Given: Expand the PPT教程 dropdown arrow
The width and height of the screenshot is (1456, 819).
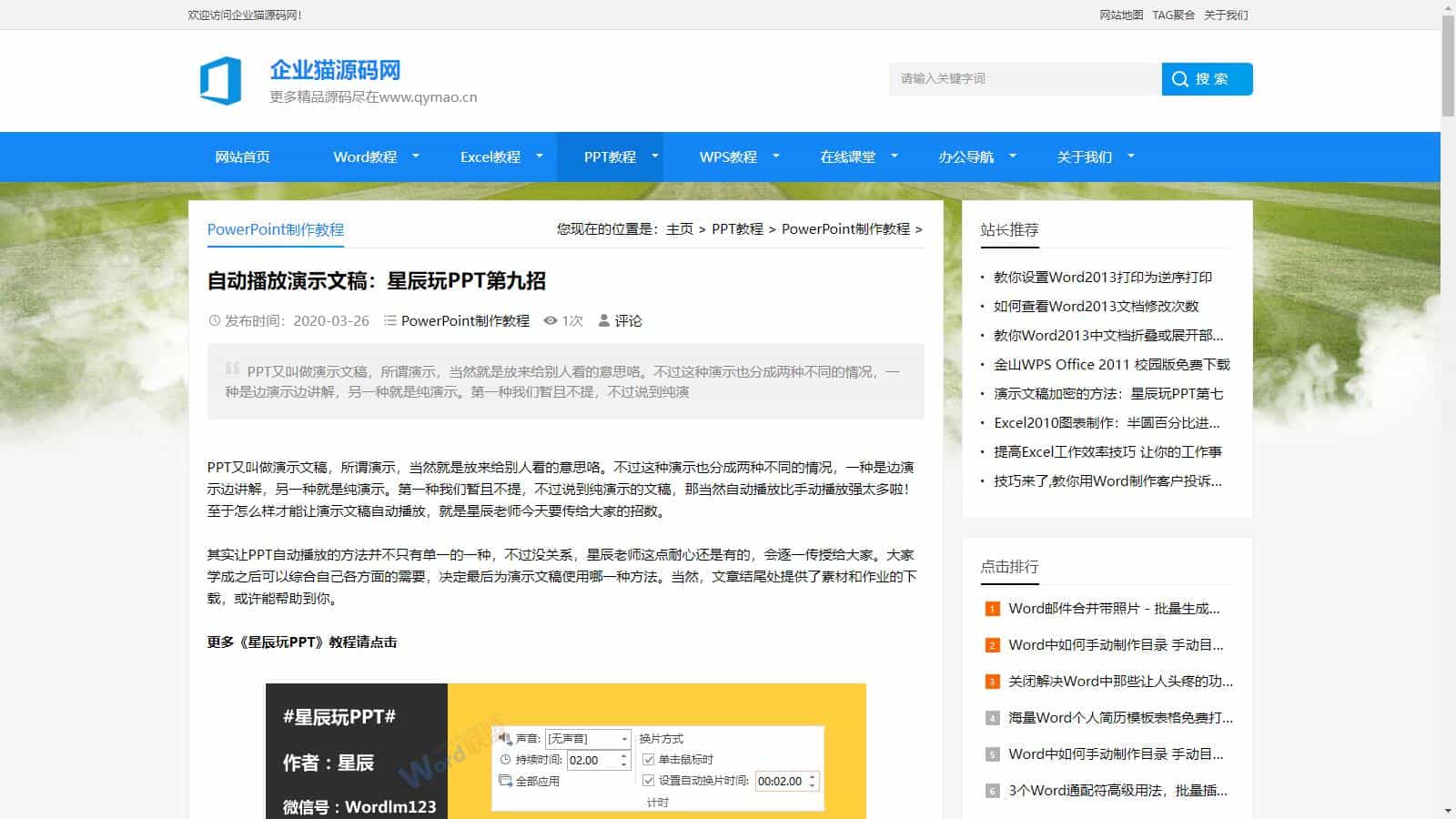Looking at the screenshot, I should 654,157.
